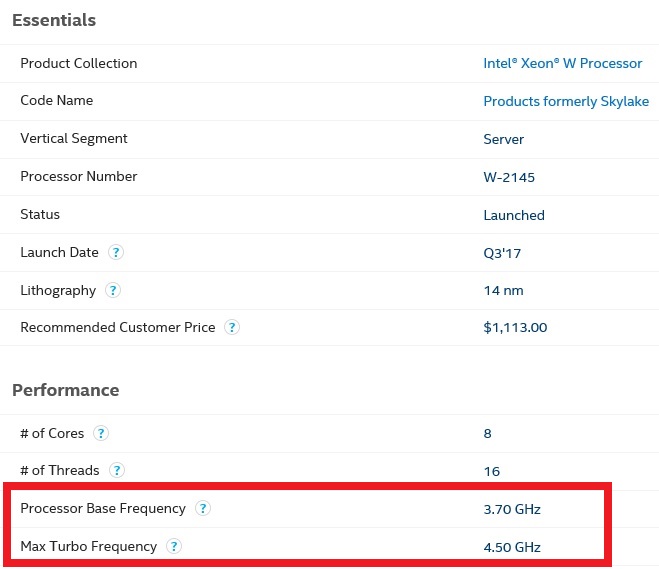
Task: Select the thread count value 16
Action: (x=492, y=472)
